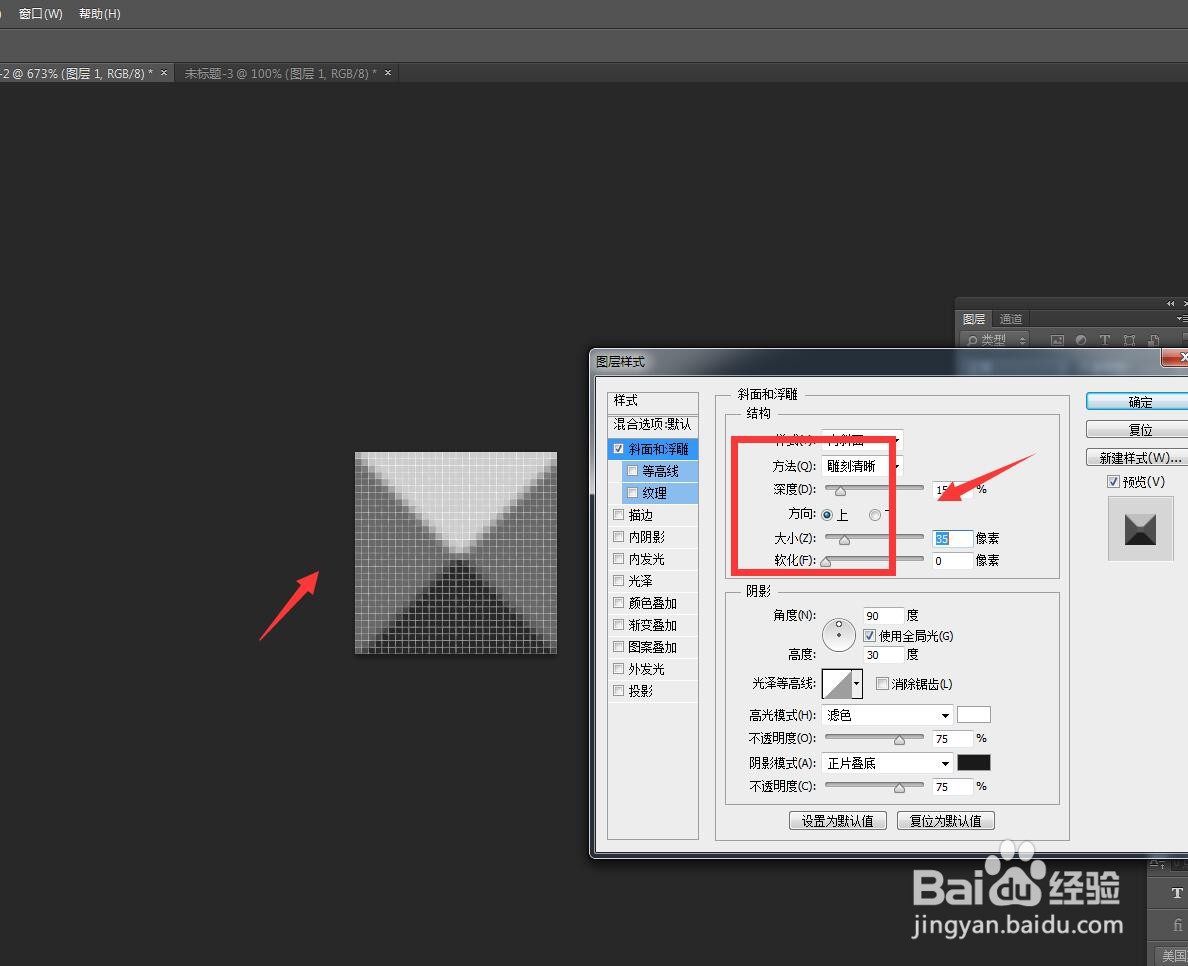Enable the 纹理 checkbox

click(x=633, y=492)
